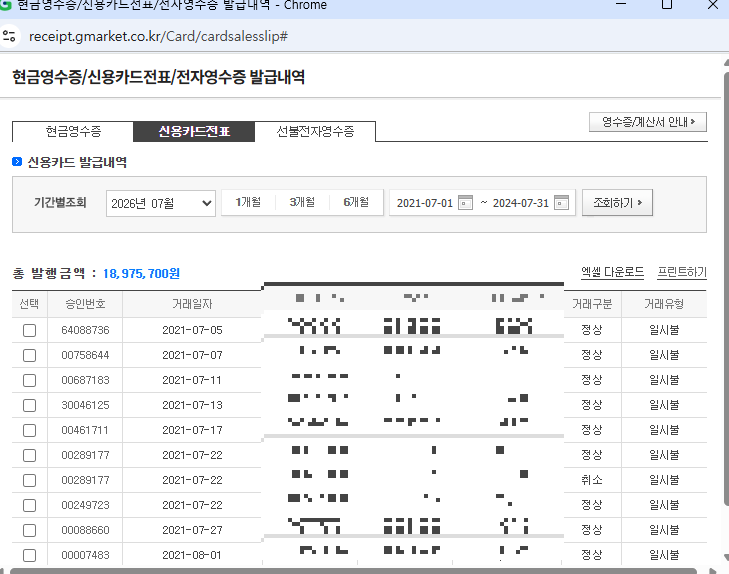Image resolution: width=729 pixels, height=574 pixels.
Task: Open the 2026년 07월 period dropdown
Action: pyautogui.click(x=161, y=203)
